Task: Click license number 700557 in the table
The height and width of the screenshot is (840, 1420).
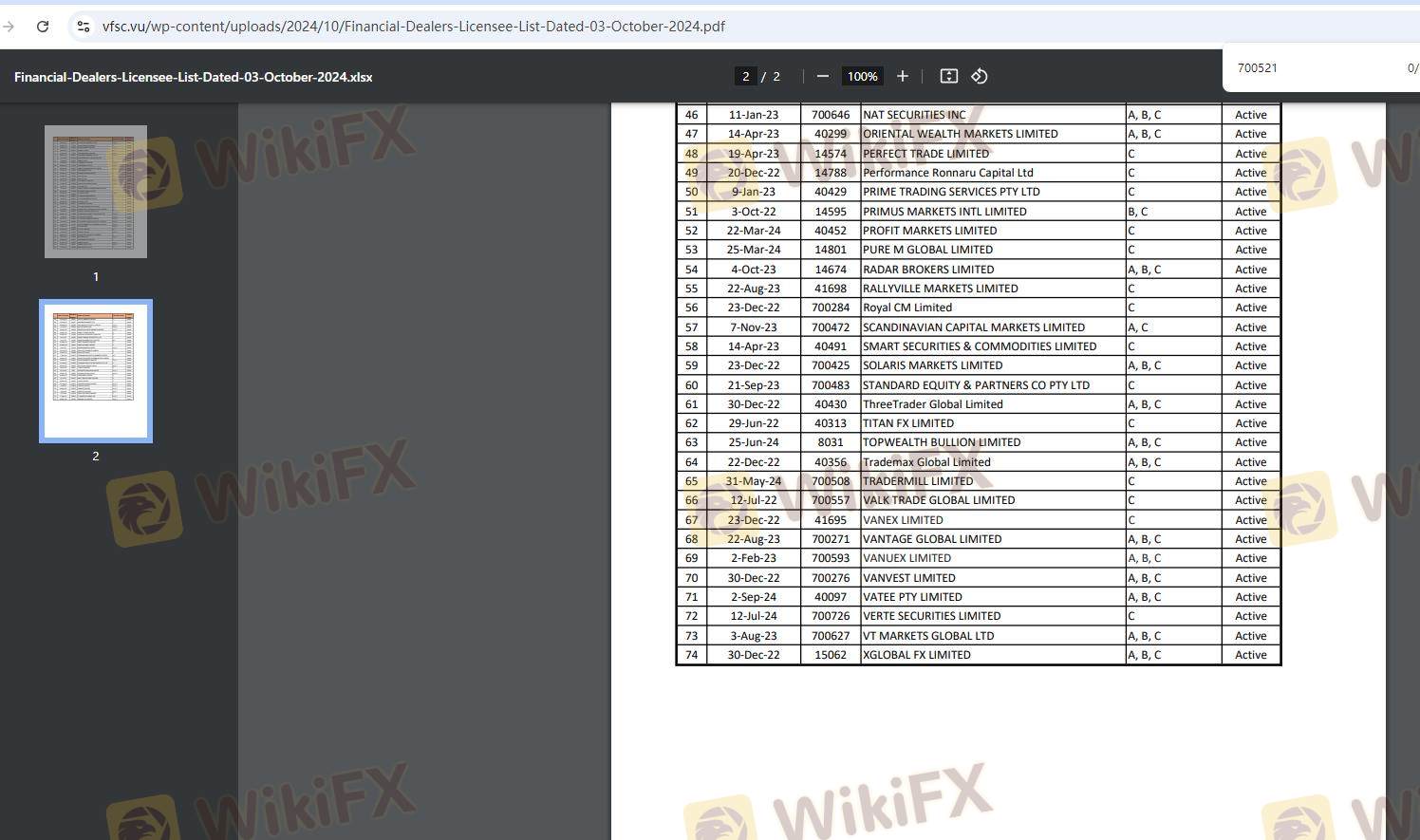Action: click(x=831, y=500)
